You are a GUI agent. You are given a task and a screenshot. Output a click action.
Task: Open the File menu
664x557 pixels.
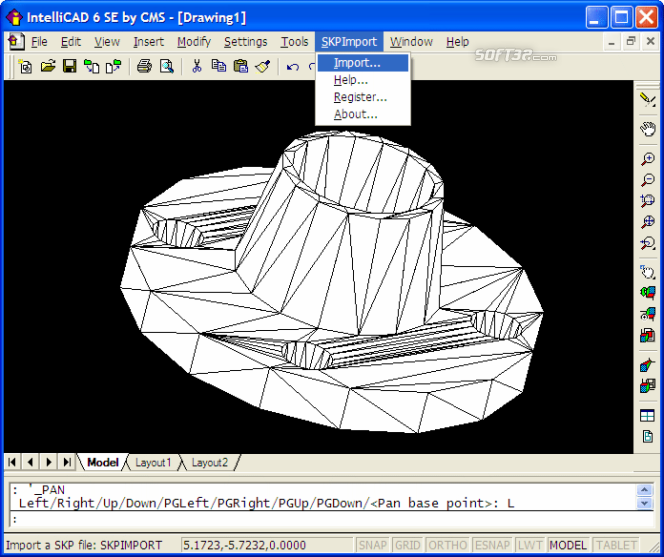pyautogui.click(x=39, y=42)
